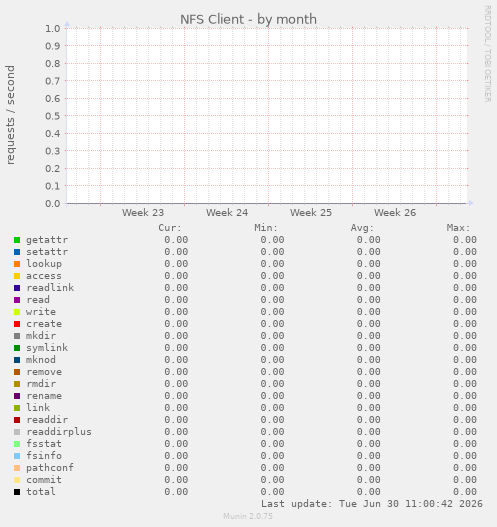
Task: Click the light blue fsinfo swatch
Action: point(17,456)
